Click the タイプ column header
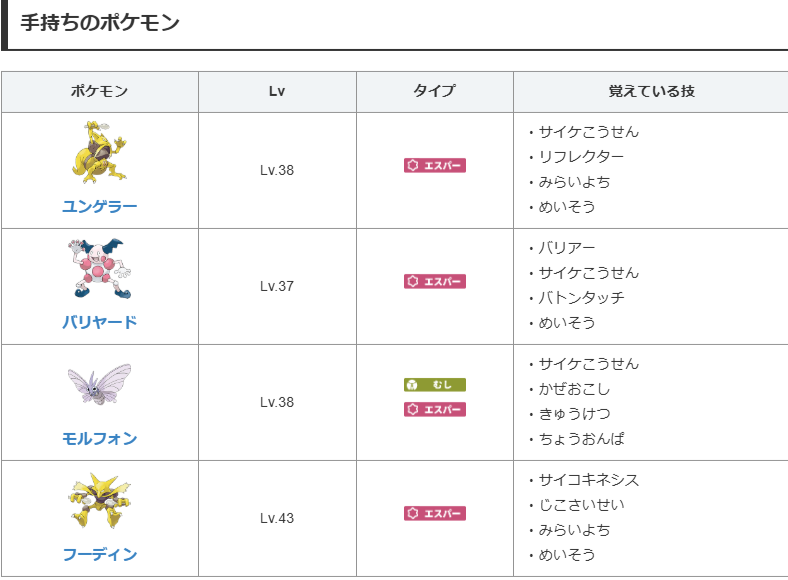788x580 pixels. tap(435, 92)
